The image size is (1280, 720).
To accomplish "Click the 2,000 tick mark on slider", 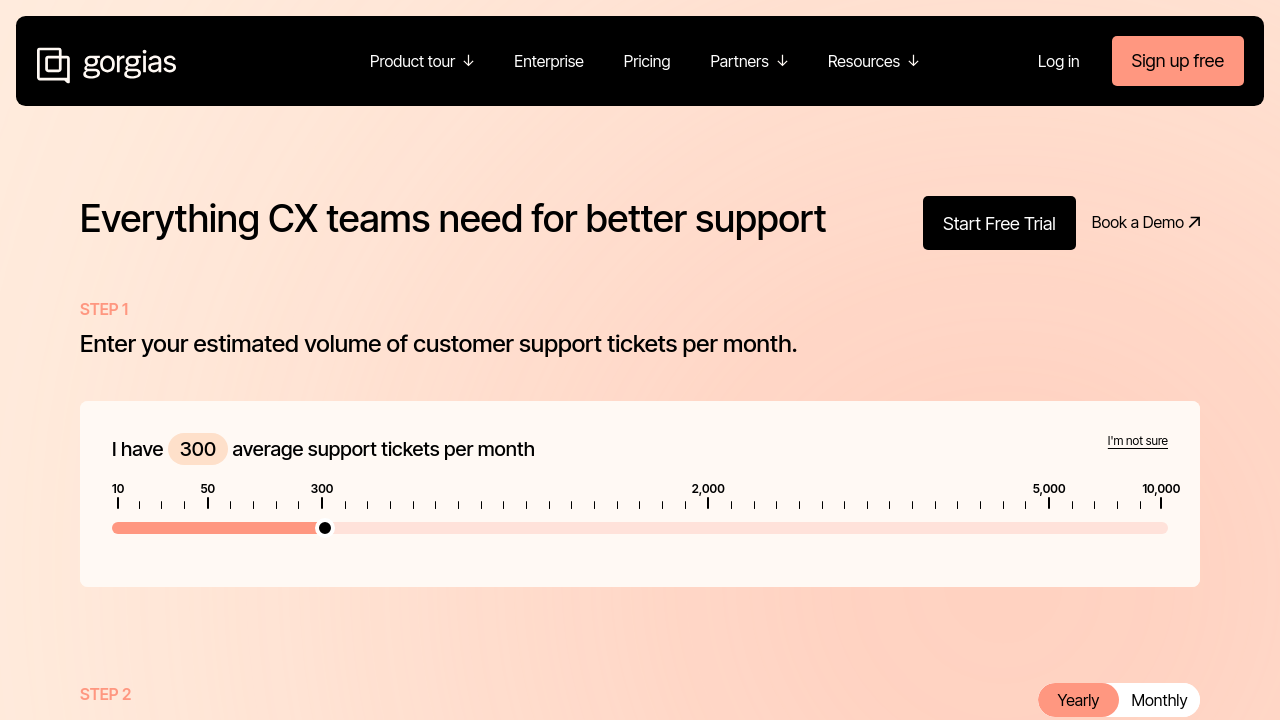I will (x=708, y=502).
